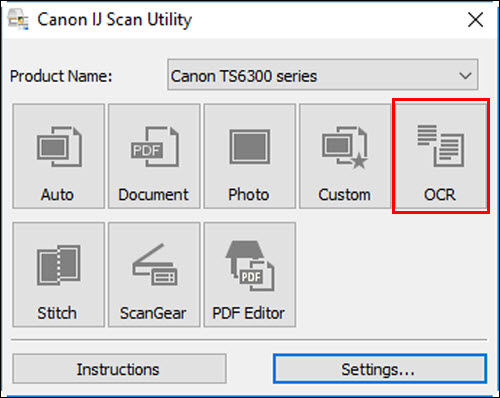Click the Canon IJ Scan Utility title text
This screenshot has width=500, height=398.
click(115, 20)
